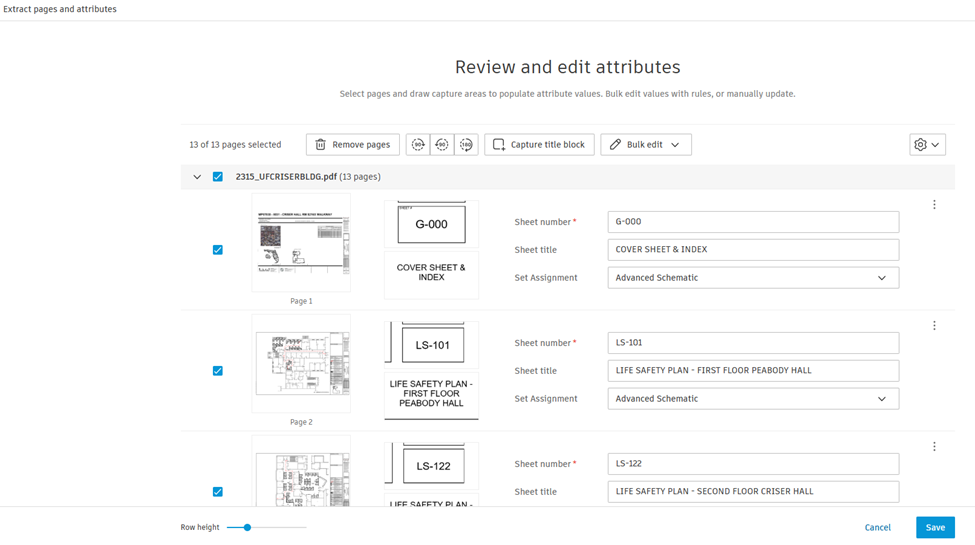The image size is (975, 545).
Task: Click Remove pages button
Action: coord(352,145)
